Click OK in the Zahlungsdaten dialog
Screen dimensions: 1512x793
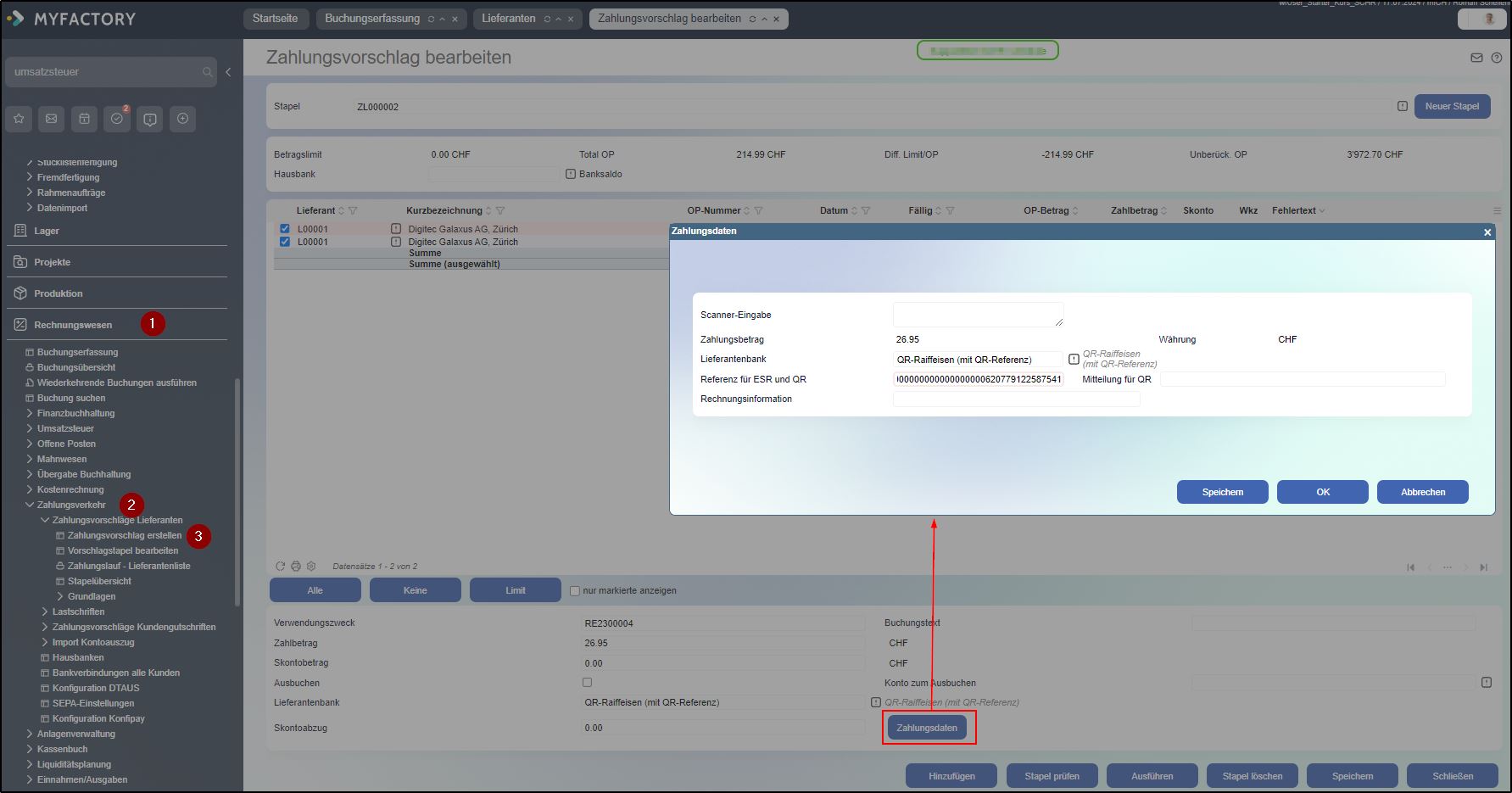tap(1322, 492)
